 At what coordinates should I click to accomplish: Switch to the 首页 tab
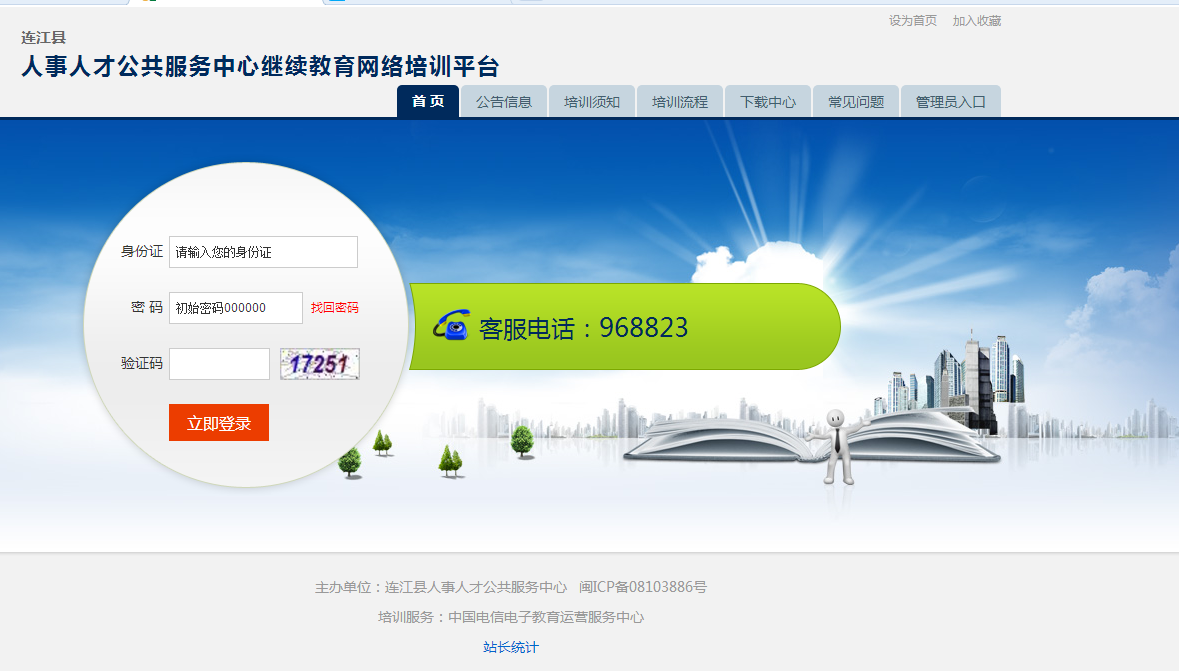[428, 102]
